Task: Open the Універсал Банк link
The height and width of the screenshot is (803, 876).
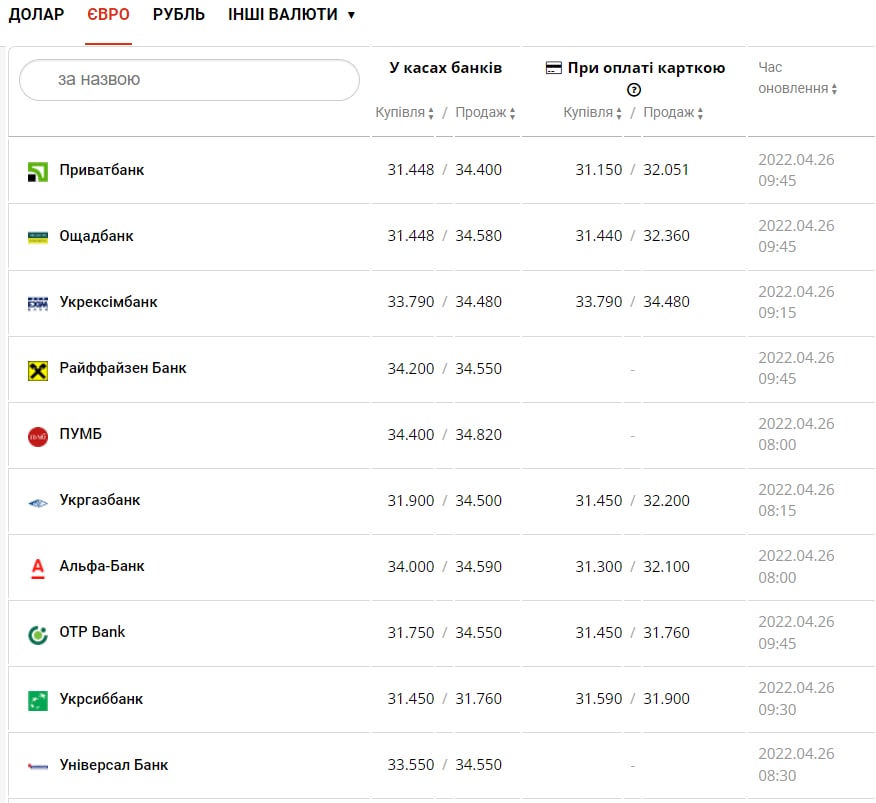Action: 113,765
